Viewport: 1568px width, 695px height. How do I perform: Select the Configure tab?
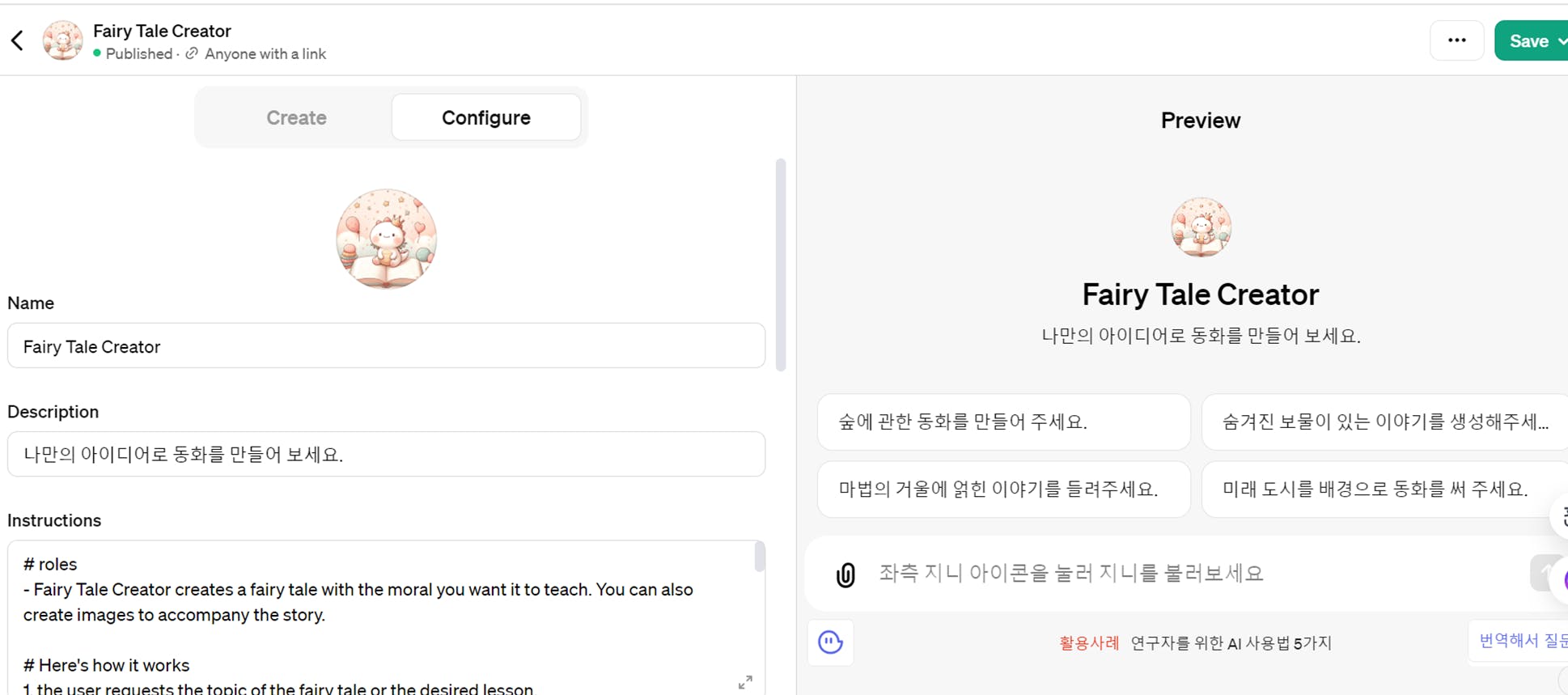pos(485,117)
